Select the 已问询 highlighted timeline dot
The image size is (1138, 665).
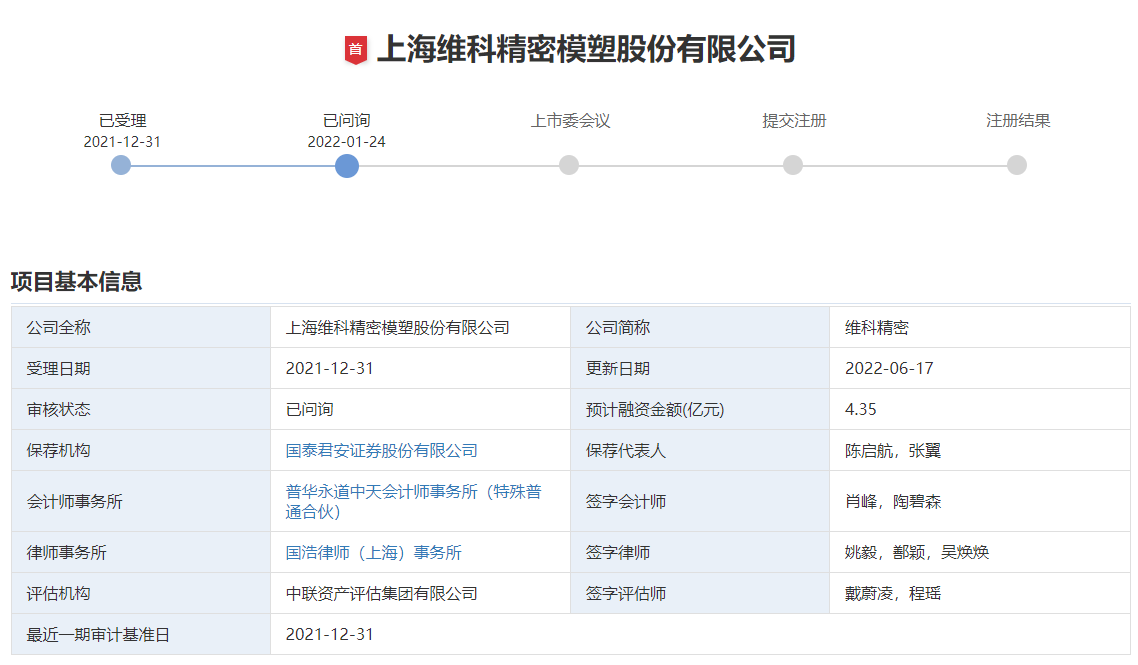347,165
